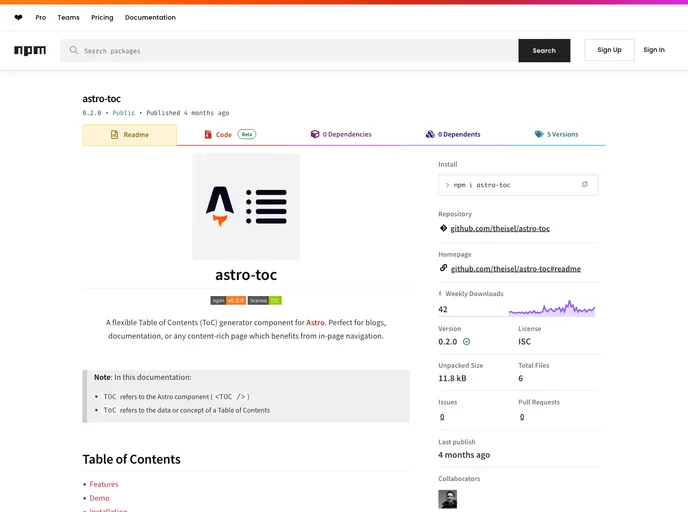Screen dimensions: 688x512
Task: Switch to the Code tab
Action: coord(230,134)
